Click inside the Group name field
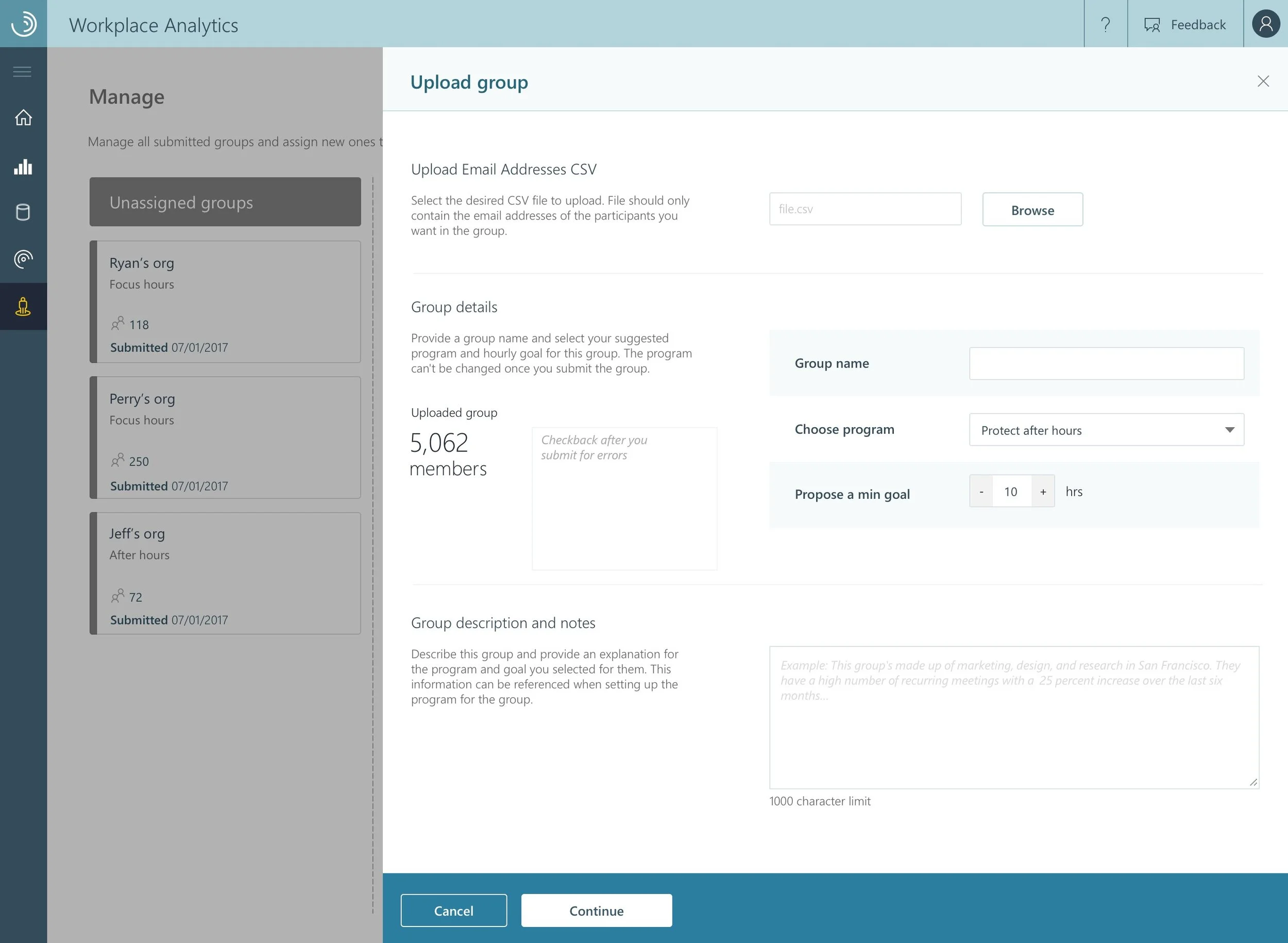The width and height of the screenshot is (1288, 943). 1106,363
